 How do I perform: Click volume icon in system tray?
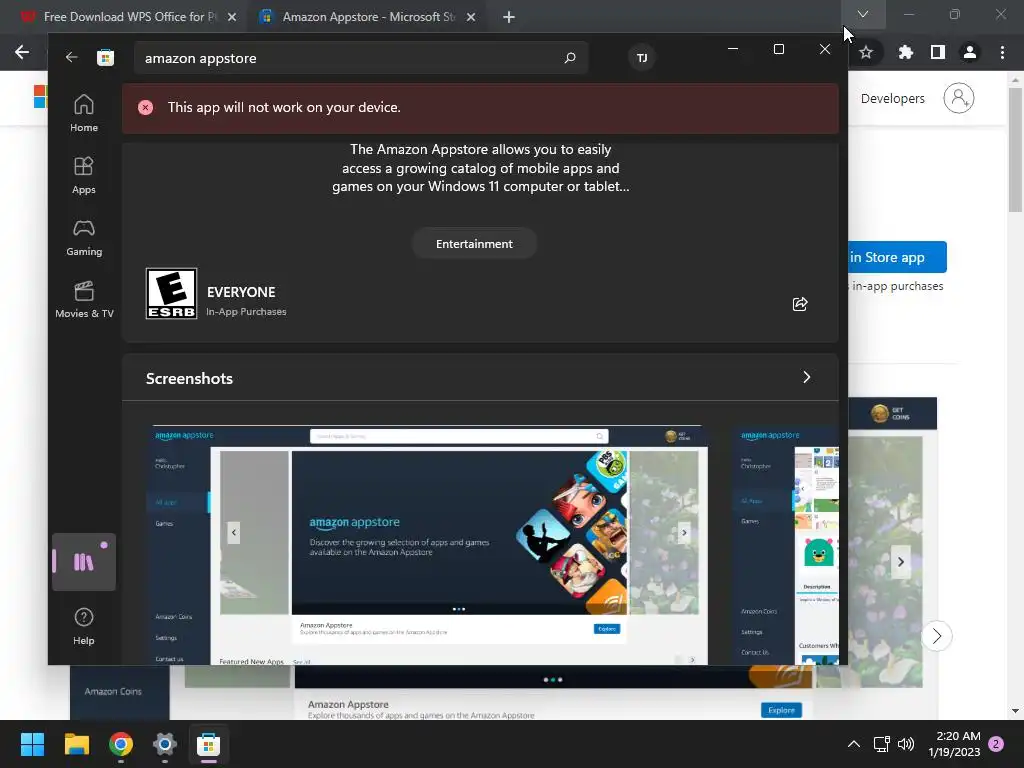906,744
